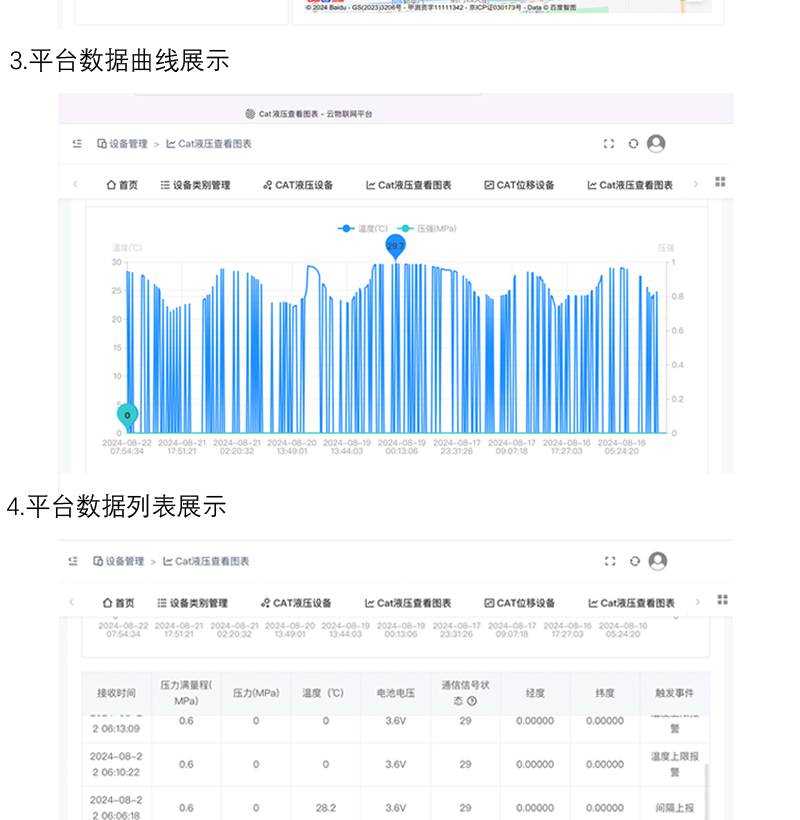Click fullscreen icon in the chart view header
The height and width of the screenshot is (820, 800).
609,144
